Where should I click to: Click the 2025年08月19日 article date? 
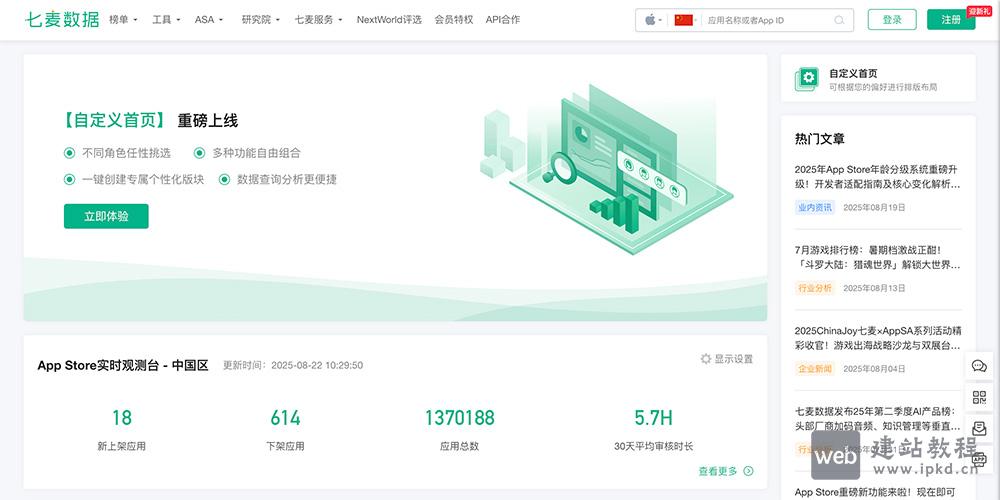tap(874, 207)
